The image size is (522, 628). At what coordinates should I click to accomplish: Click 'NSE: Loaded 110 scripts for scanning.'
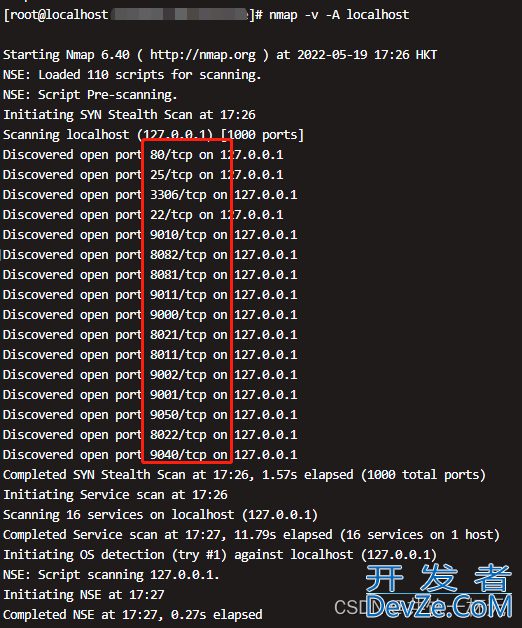tap(132, 75)
